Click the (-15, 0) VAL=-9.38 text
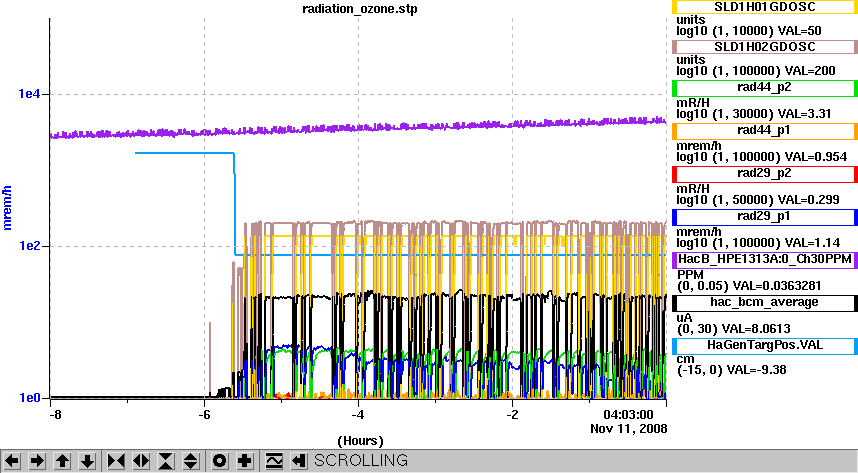 click(732, 370)
